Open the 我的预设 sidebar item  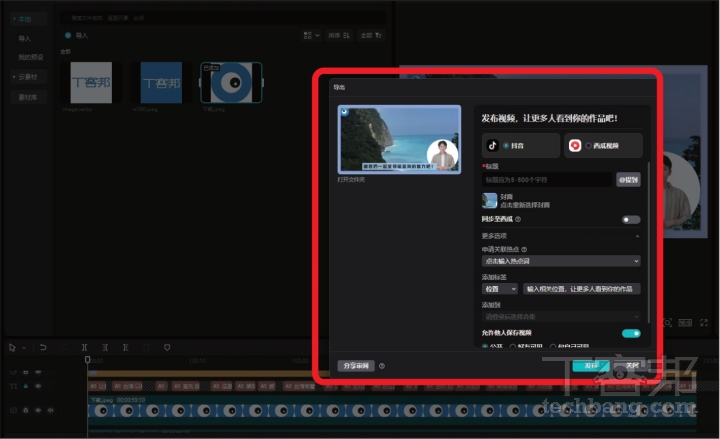tap(30, 57)
